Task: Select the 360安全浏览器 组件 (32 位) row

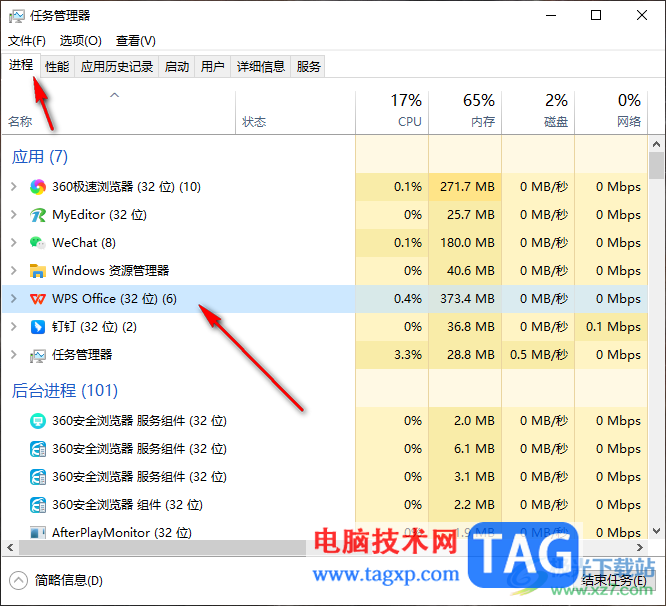Action: [325, 505]
